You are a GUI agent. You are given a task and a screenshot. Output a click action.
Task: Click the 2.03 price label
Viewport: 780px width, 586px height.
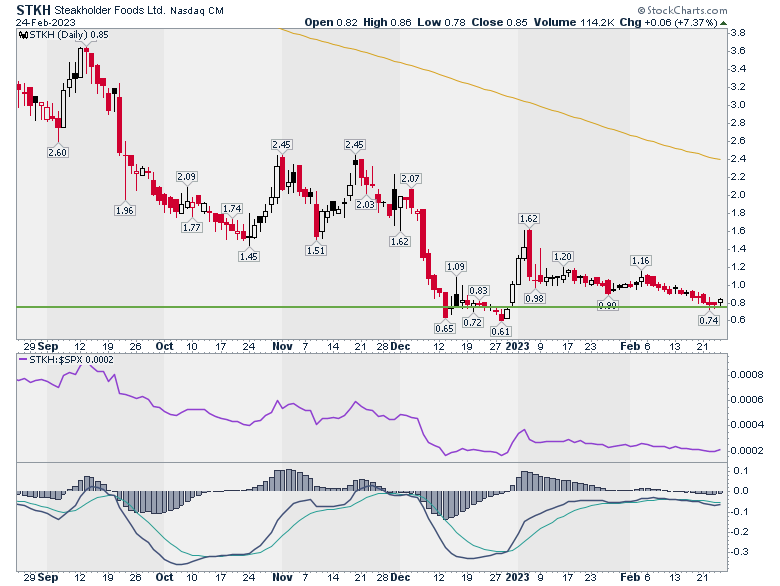coord(366,204)
